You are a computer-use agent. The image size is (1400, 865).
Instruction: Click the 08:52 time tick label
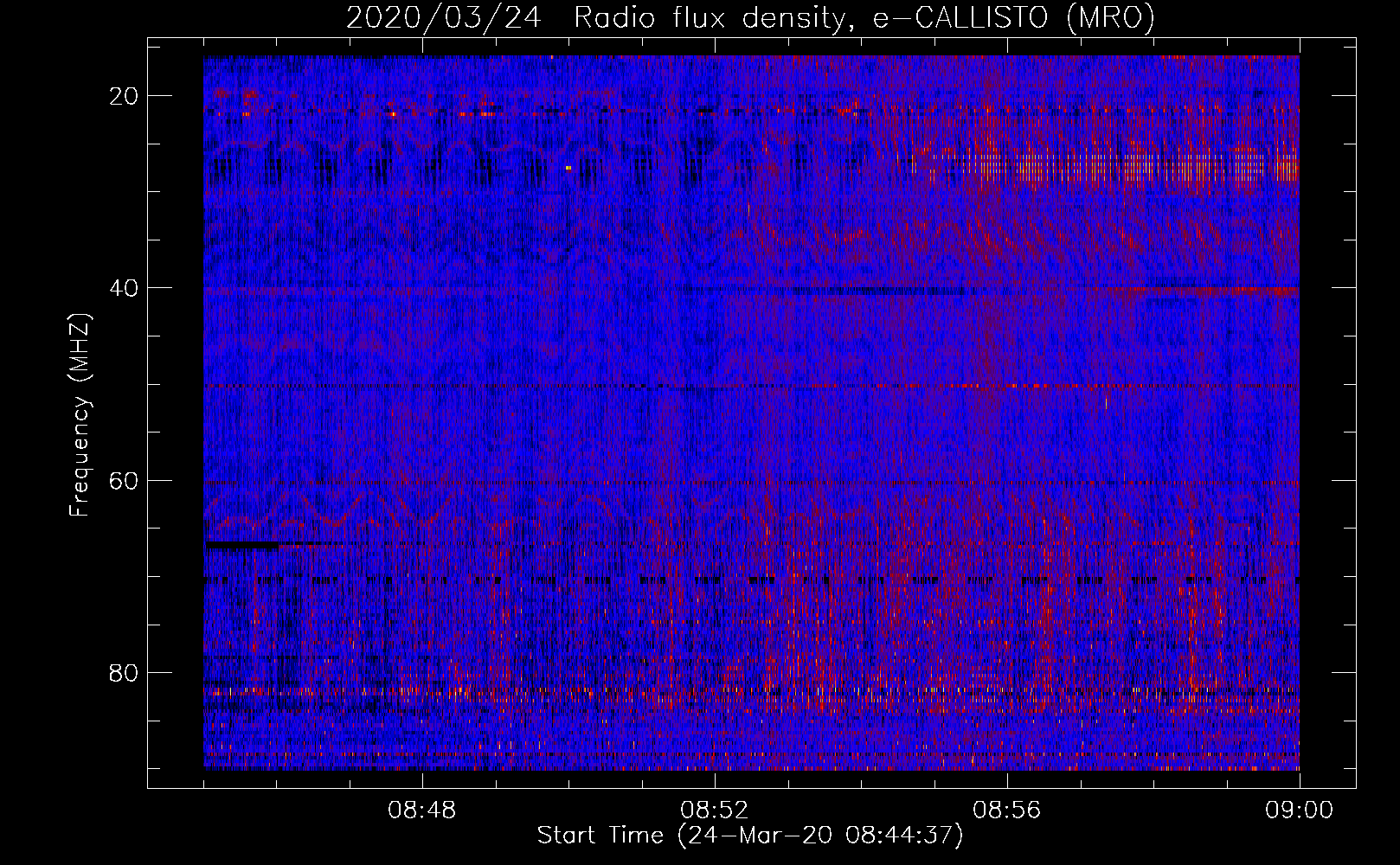coord(715,811)
